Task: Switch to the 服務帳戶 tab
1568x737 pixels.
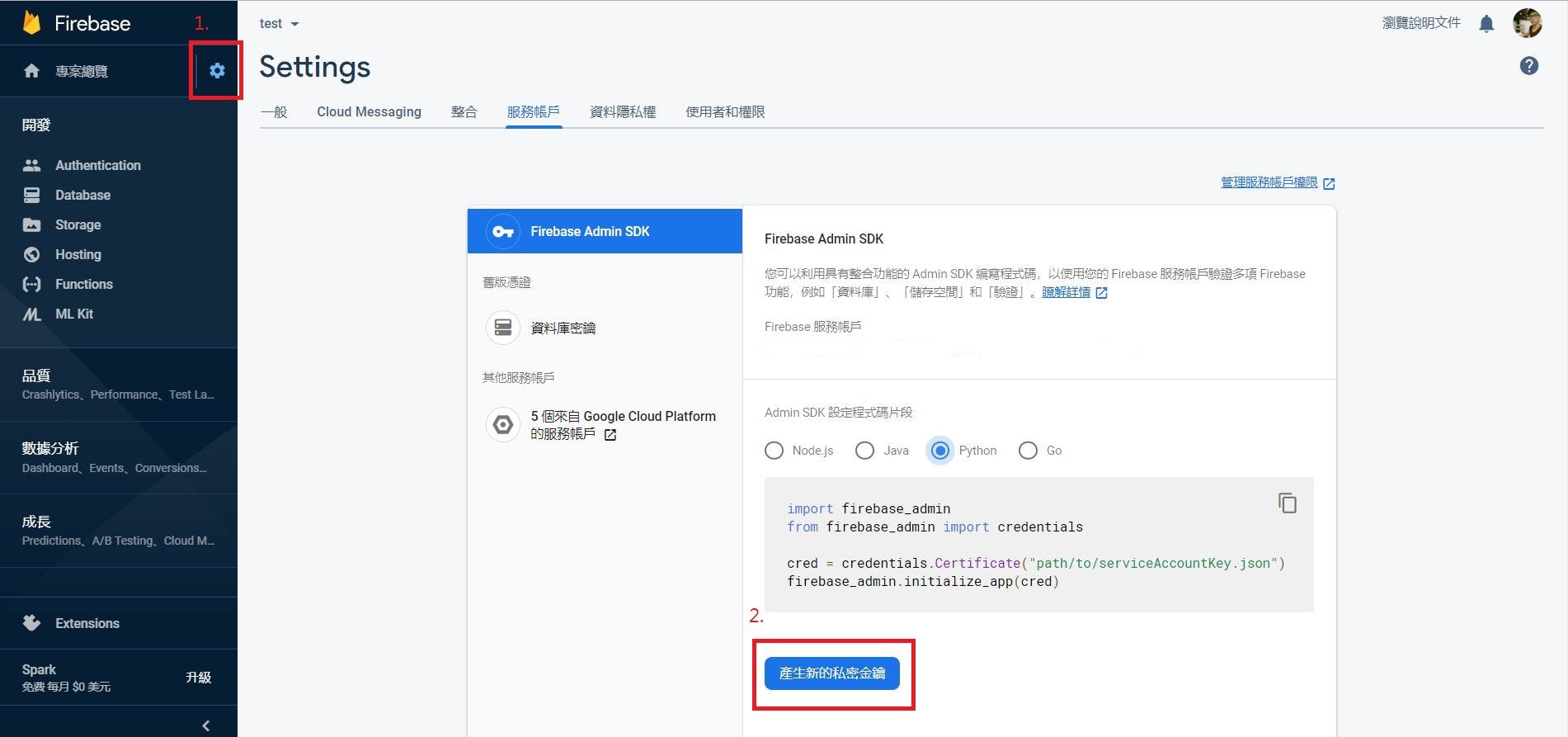Action: (534, 111)
